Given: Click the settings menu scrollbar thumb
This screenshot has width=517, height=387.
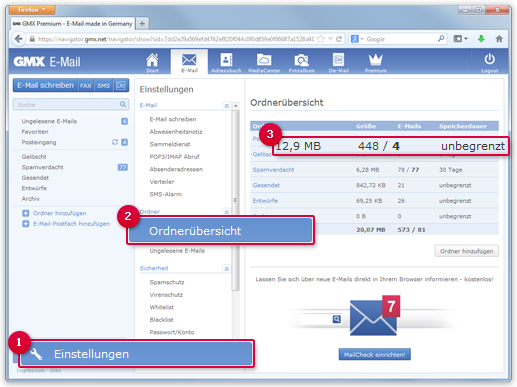Looking at the screenshot, I should pos(236,200).
